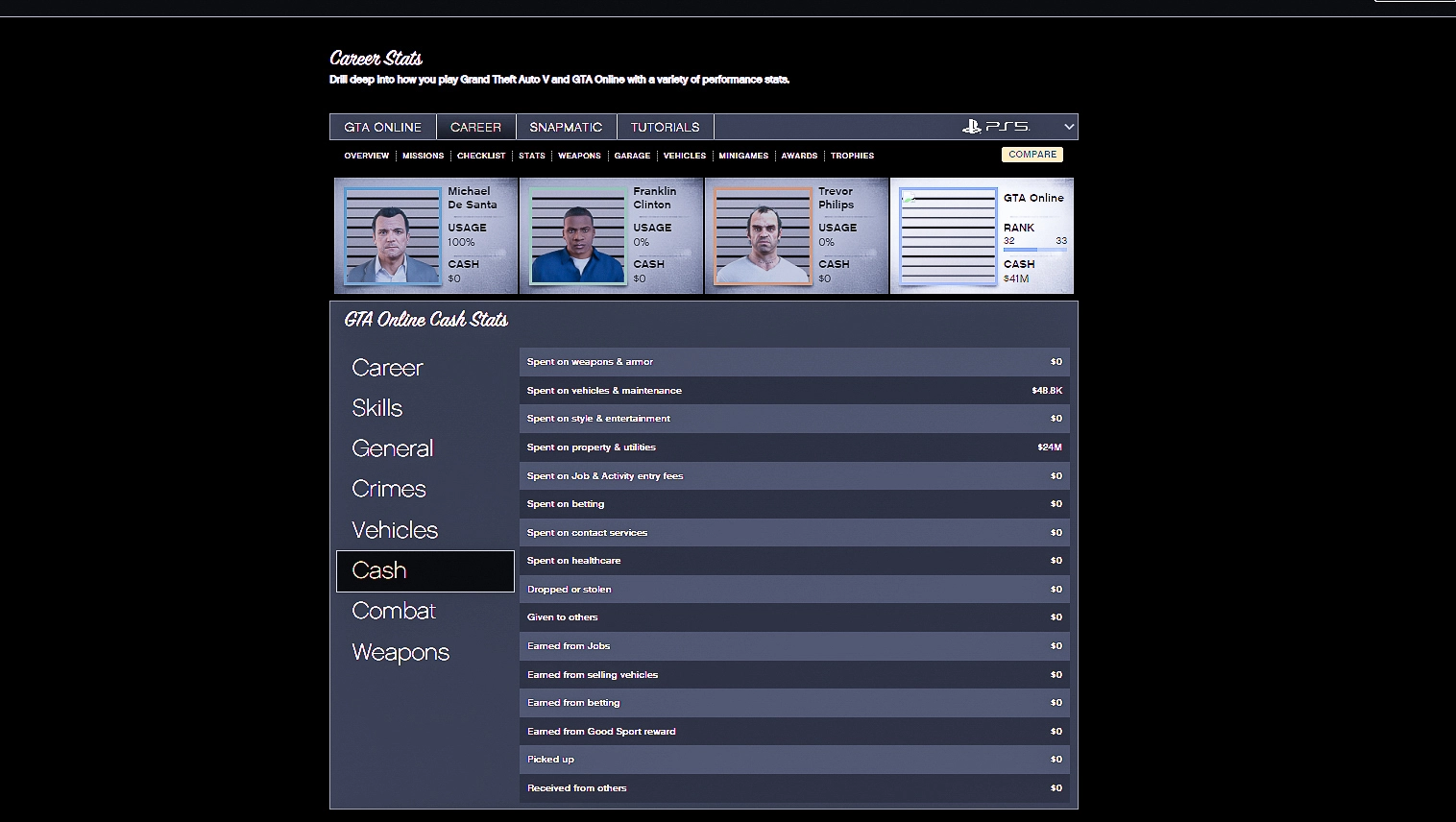Click the 'Spent on weapons & armor' row

pyautogui.click(x=794, y=362)
